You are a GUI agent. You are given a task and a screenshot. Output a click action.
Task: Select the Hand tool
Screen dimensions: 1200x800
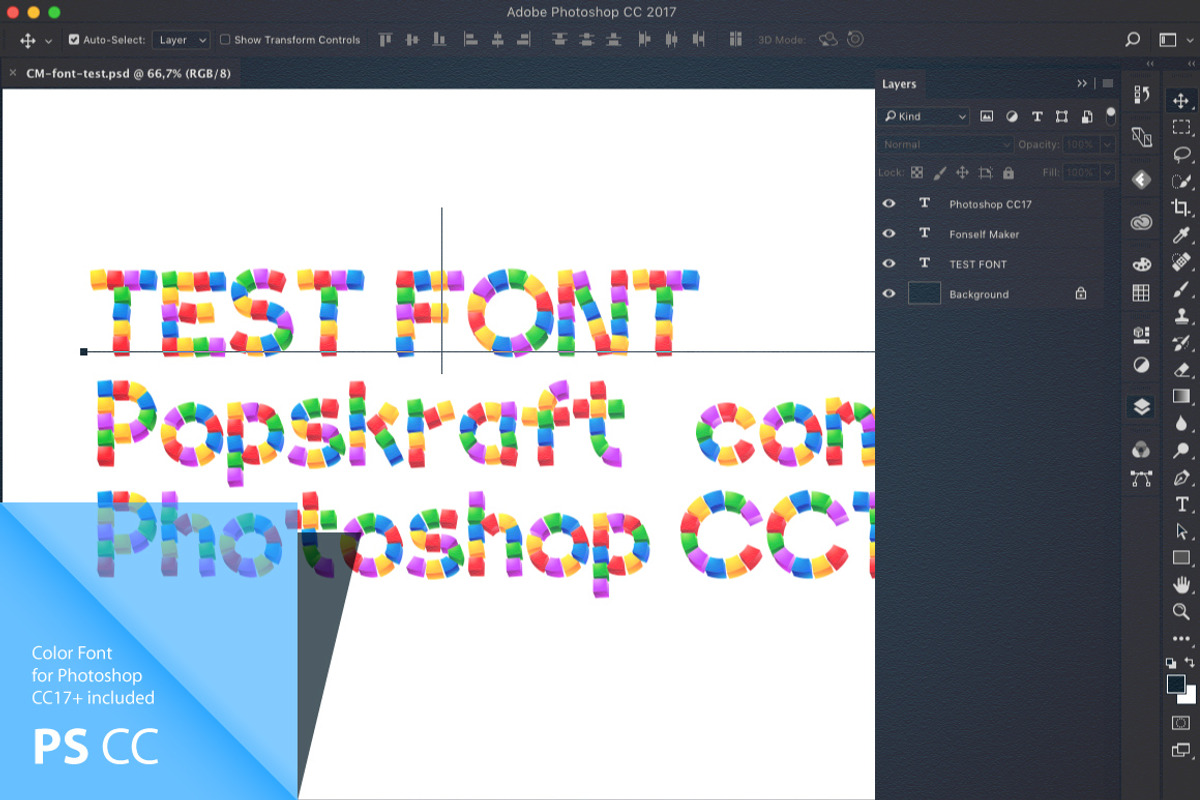click(1181, 584)
